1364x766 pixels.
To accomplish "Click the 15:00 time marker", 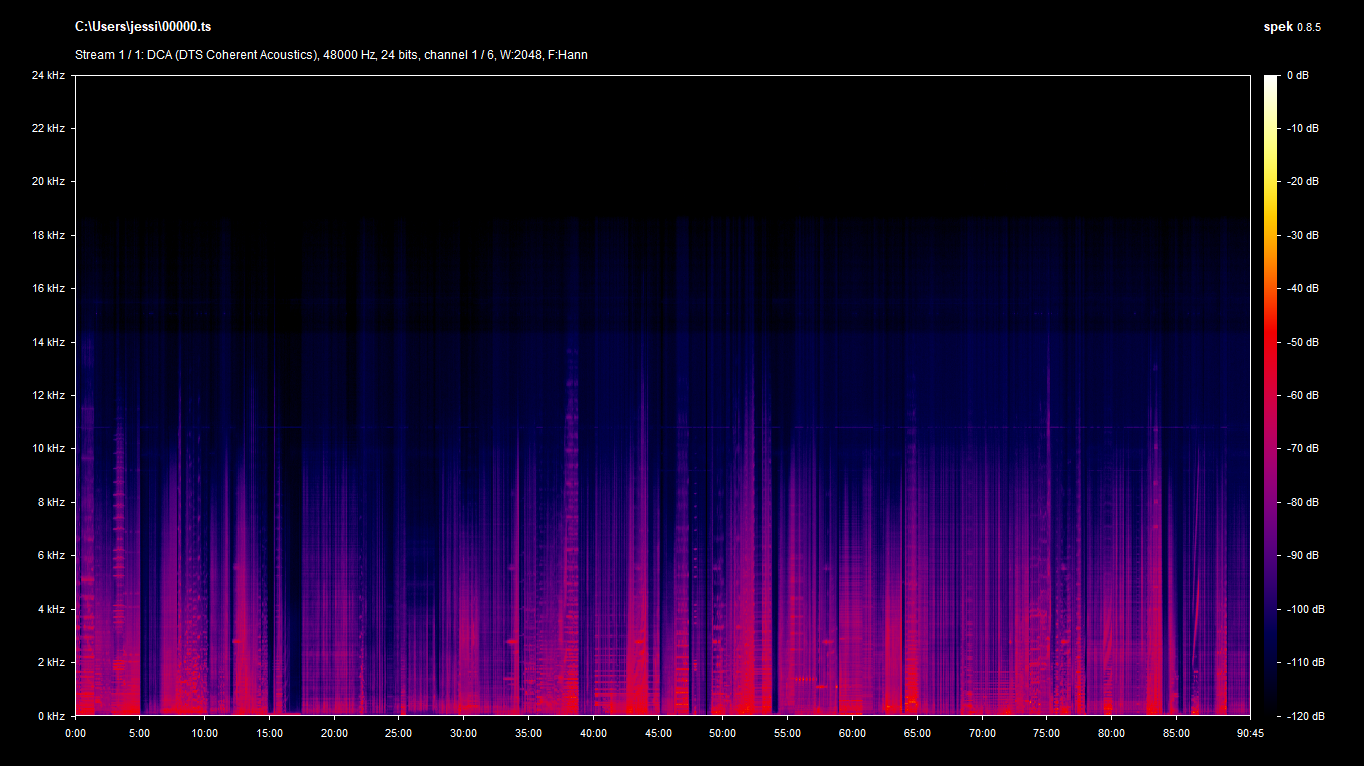I will point(269,733).
